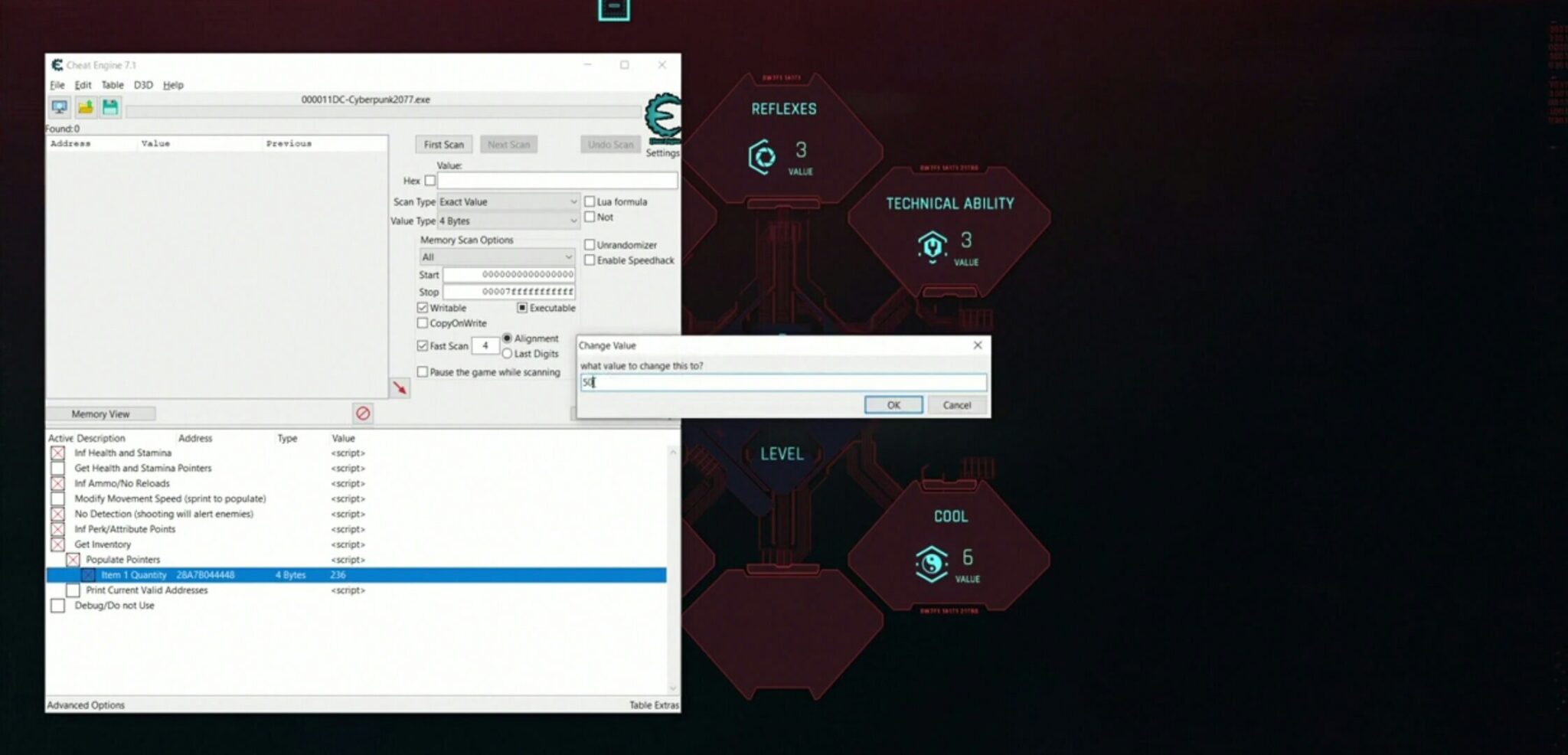Open Table Extras

(654, 705)
